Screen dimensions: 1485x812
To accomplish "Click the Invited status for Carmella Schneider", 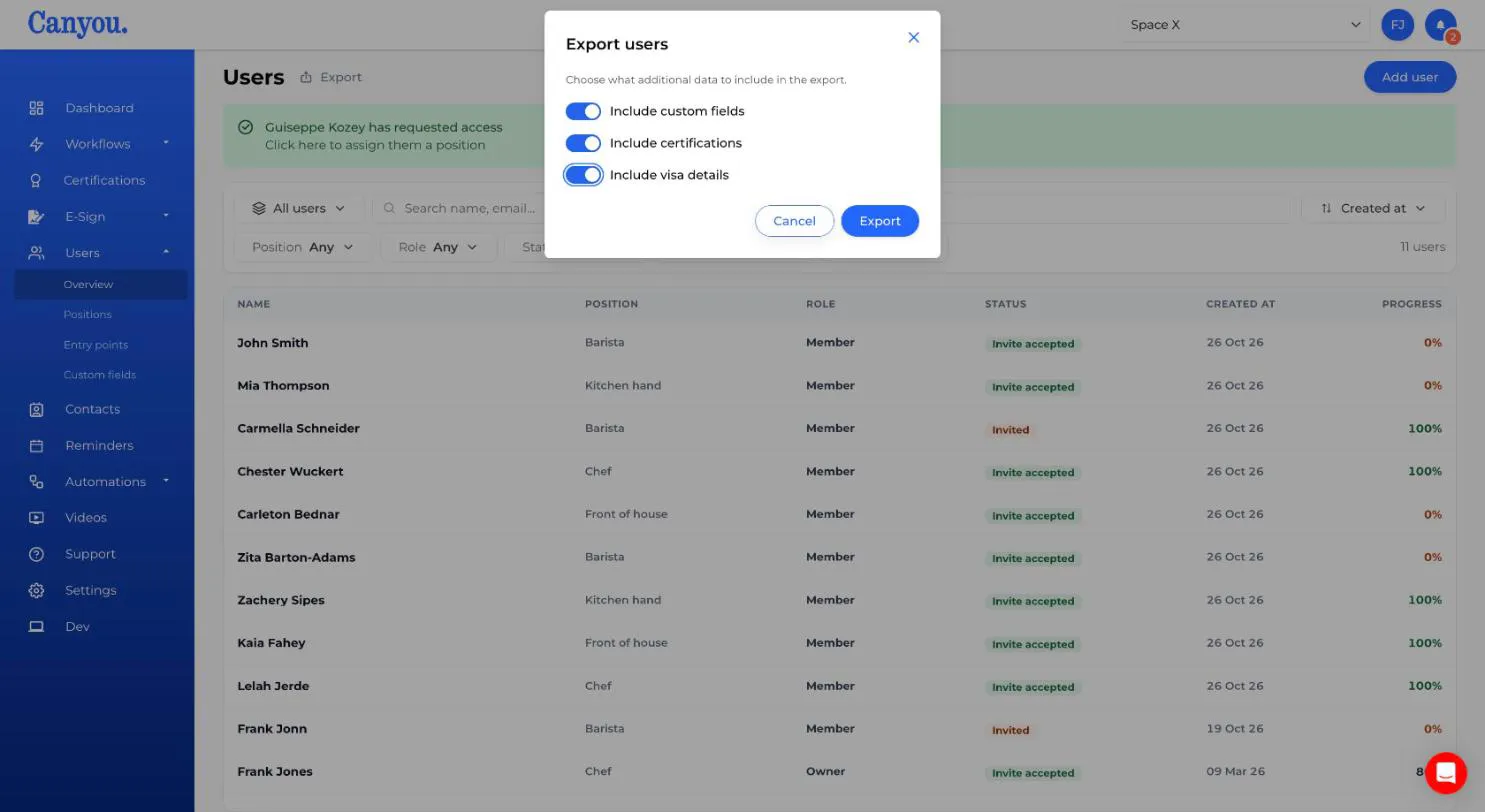I will coord(1010,430).
